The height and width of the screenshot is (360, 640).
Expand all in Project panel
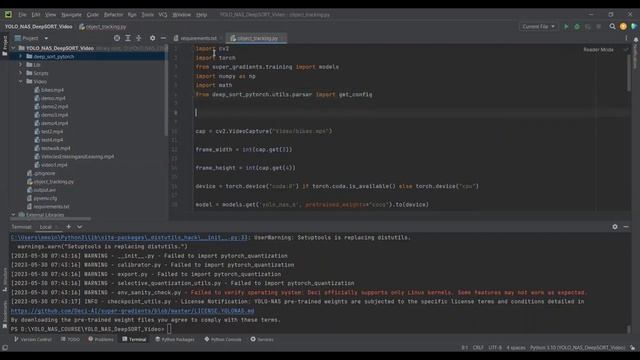click(128, 38)
